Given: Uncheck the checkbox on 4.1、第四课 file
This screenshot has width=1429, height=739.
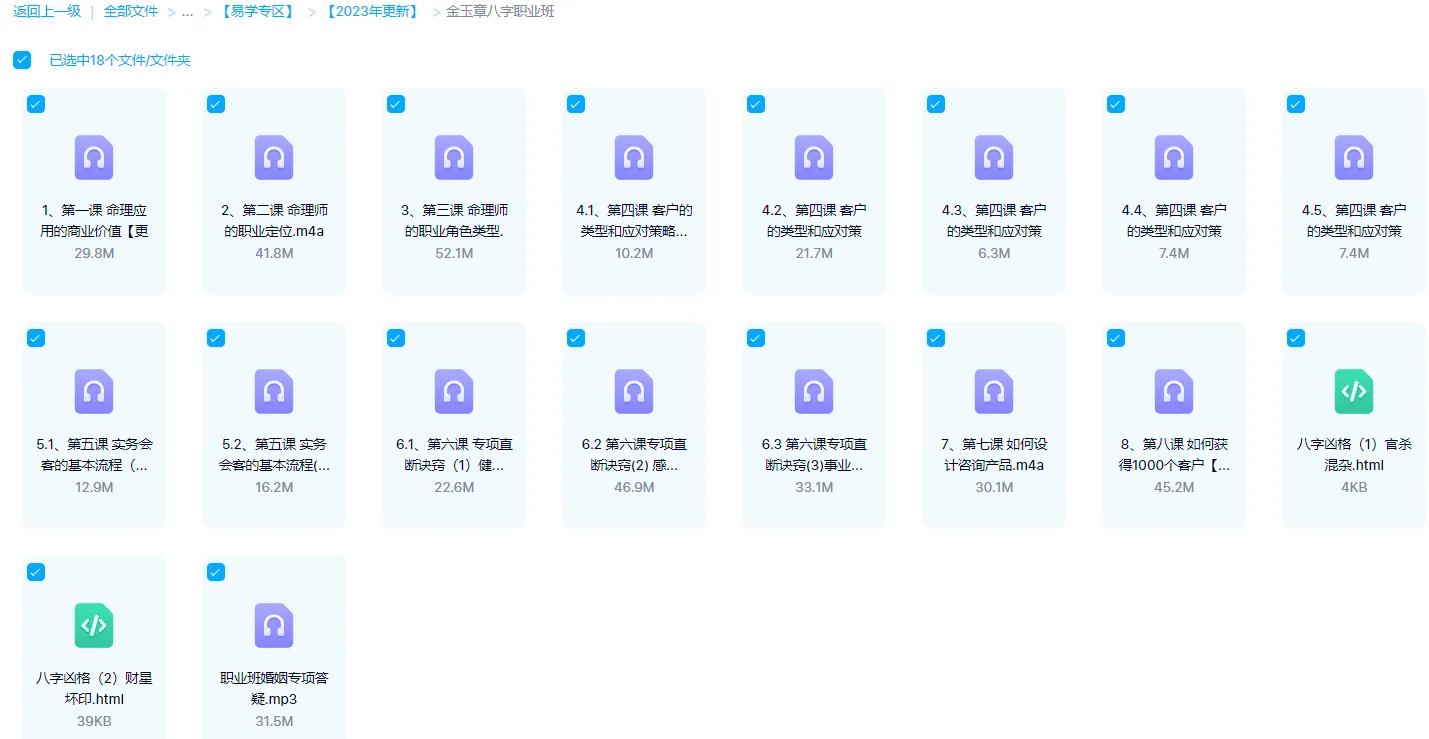Looking at the screenshot, I should pyautogui.click(x=576, y=104).
